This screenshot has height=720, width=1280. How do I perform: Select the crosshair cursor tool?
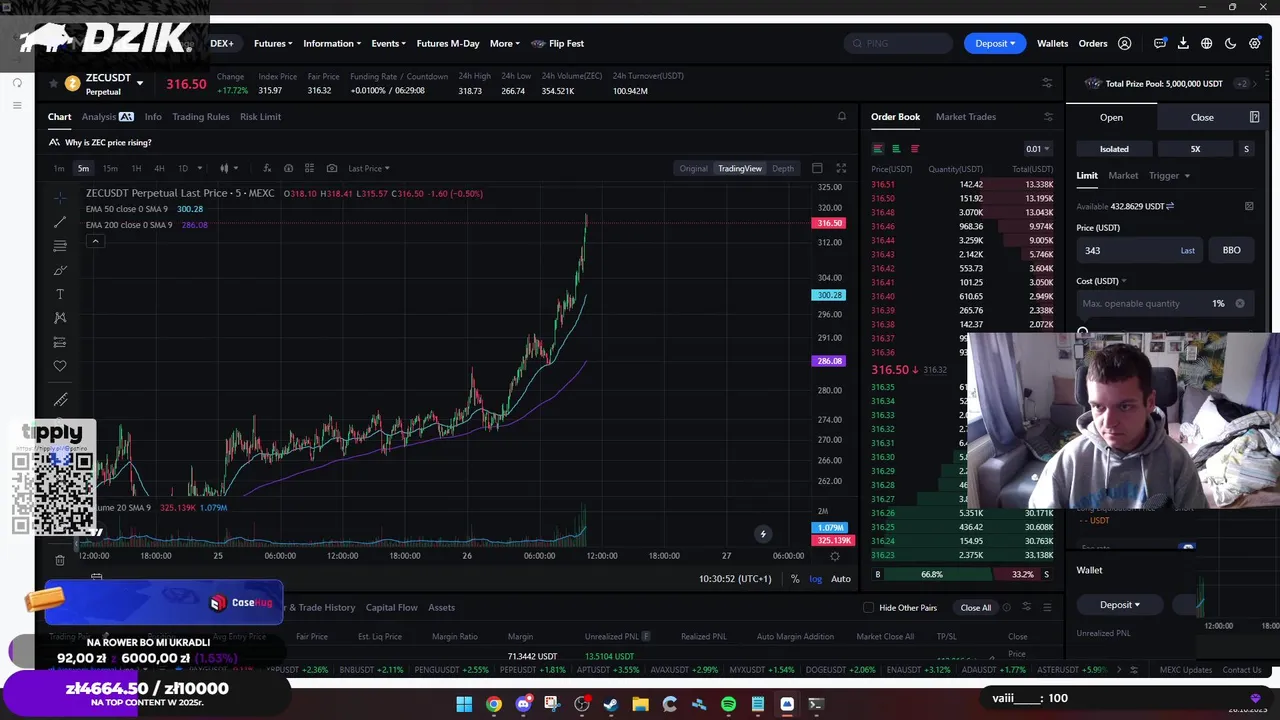click(x=60, y=197)
